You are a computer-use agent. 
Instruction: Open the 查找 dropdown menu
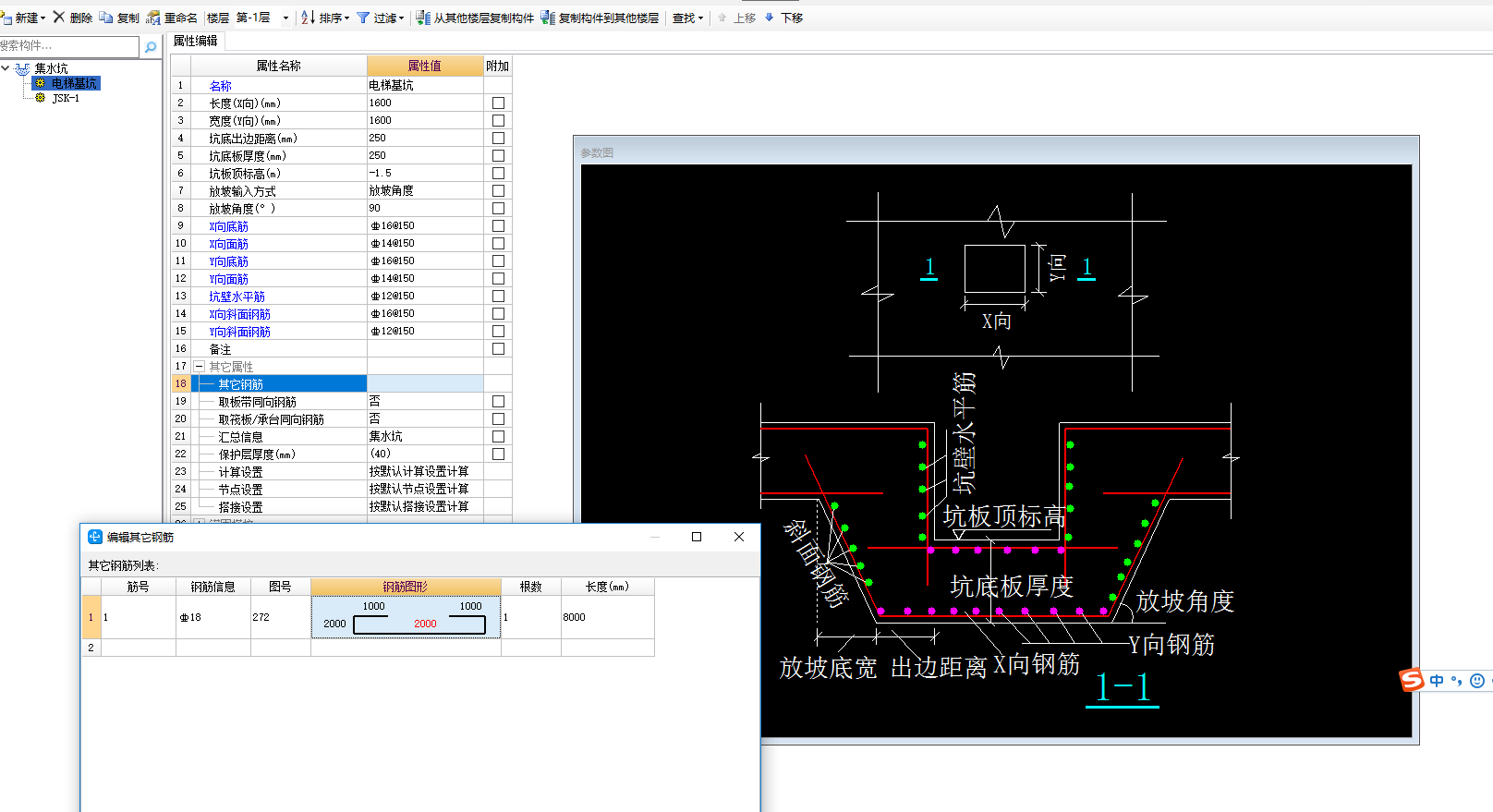coord(687,18)
